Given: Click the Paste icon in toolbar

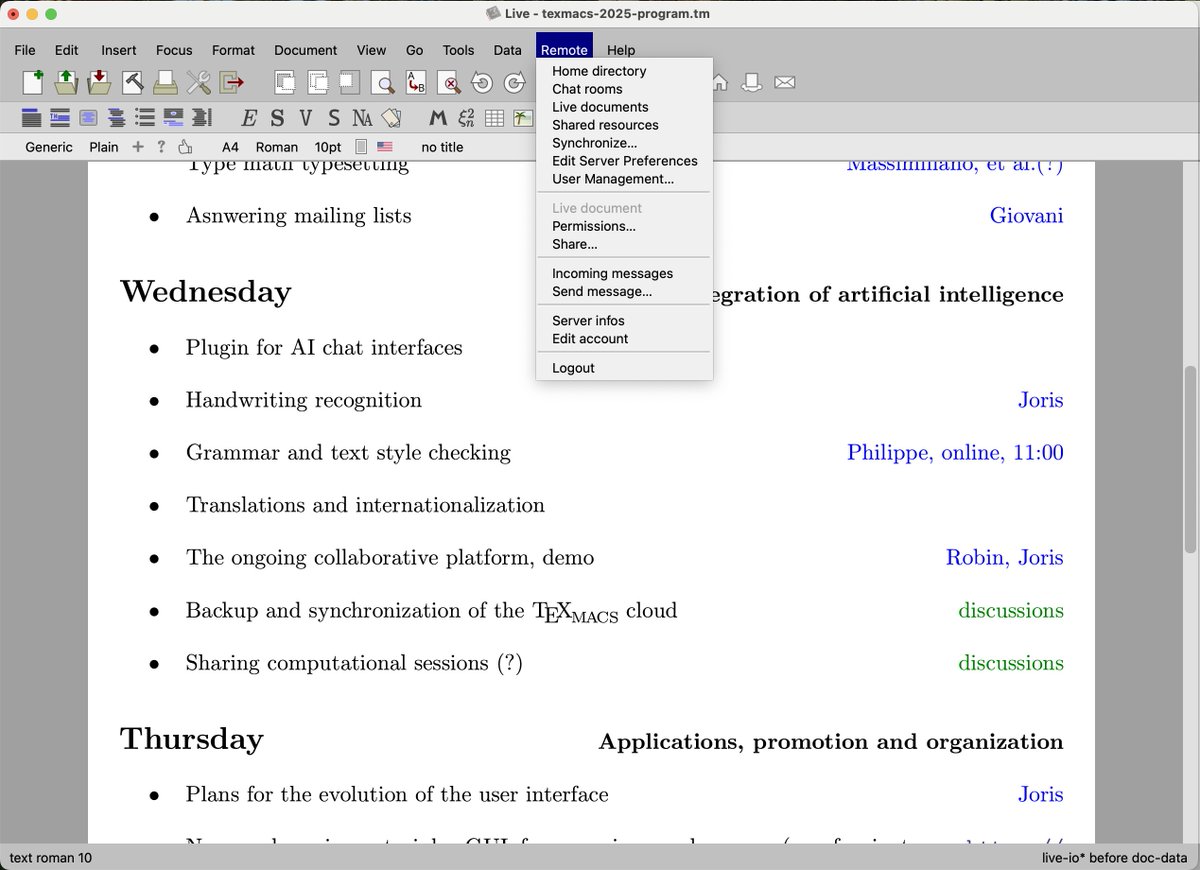Looking at the screenshot, I should [x=349, y=82].
